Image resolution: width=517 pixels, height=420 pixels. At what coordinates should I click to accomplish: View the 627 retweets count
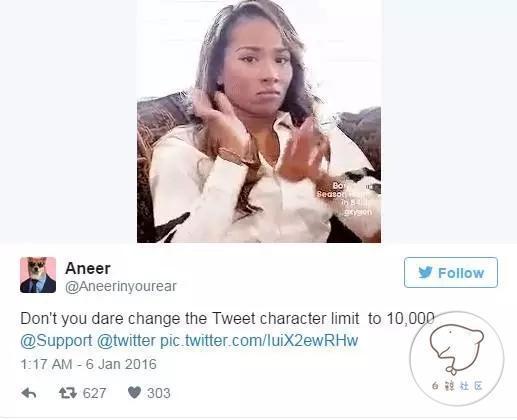pyautogui.click(x=94, y=393)
